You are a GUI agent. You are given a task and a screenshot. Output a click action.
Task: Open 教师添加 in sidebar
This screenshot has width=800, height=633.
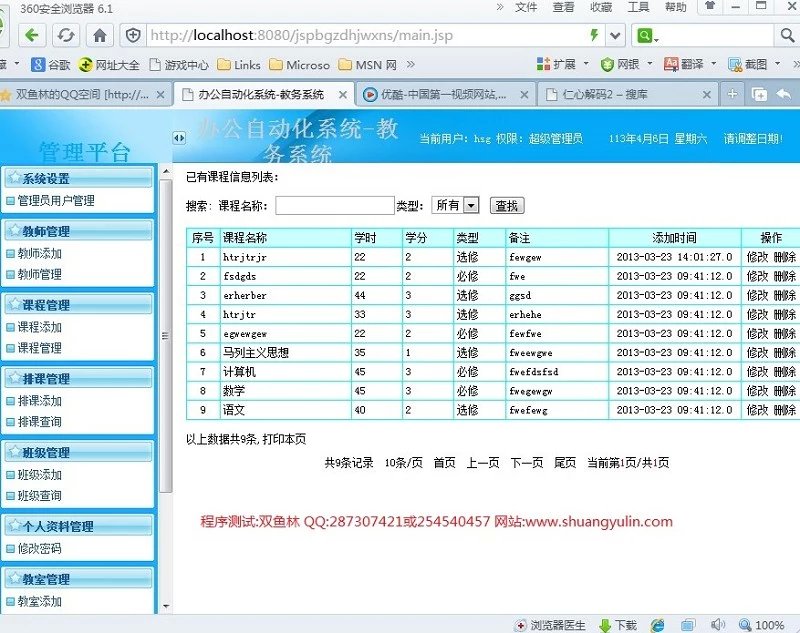(39, 254)
